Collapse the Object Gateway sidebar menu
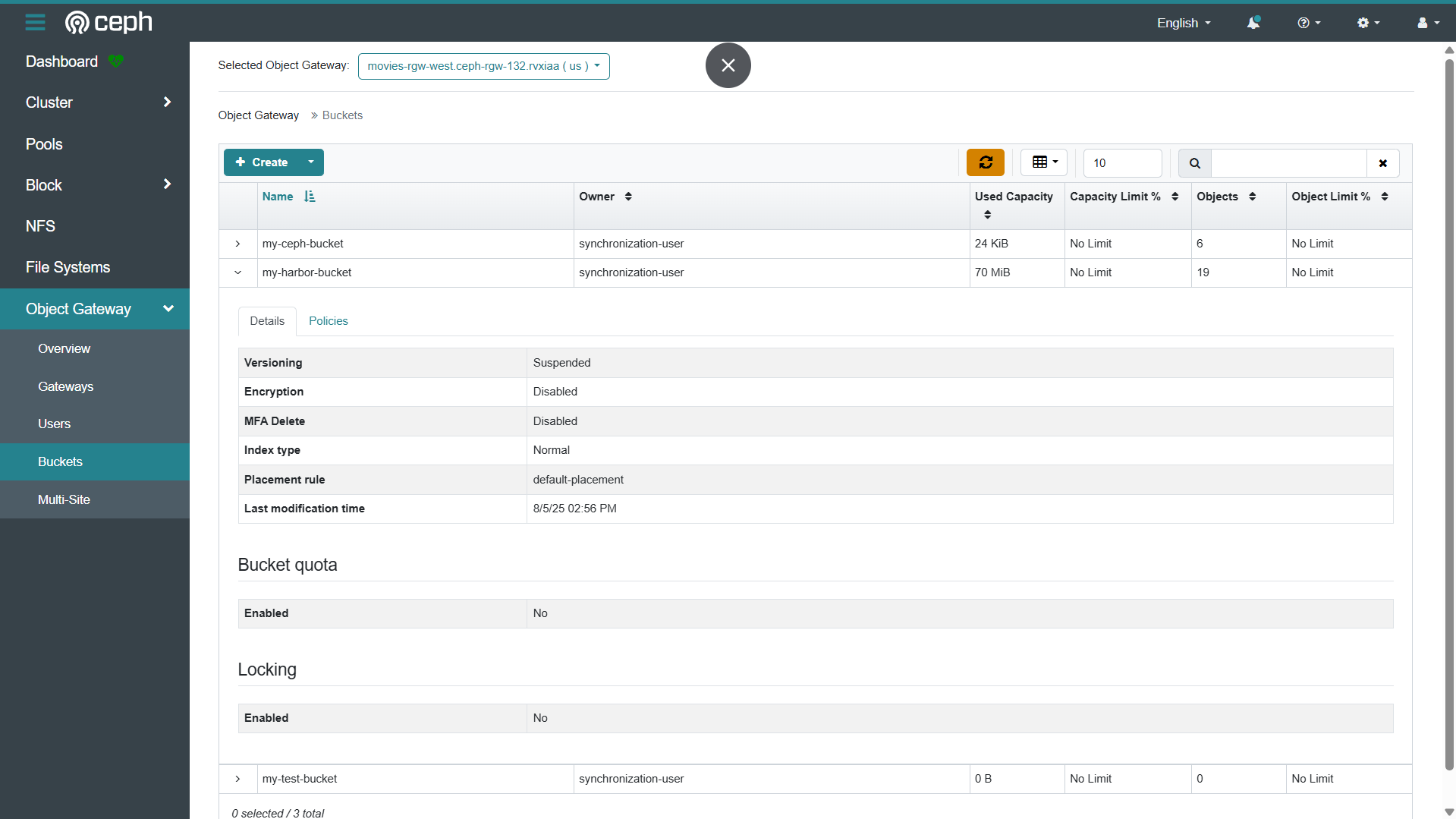Viewport: 1456px width, 819px height. [x=95, y=309]
